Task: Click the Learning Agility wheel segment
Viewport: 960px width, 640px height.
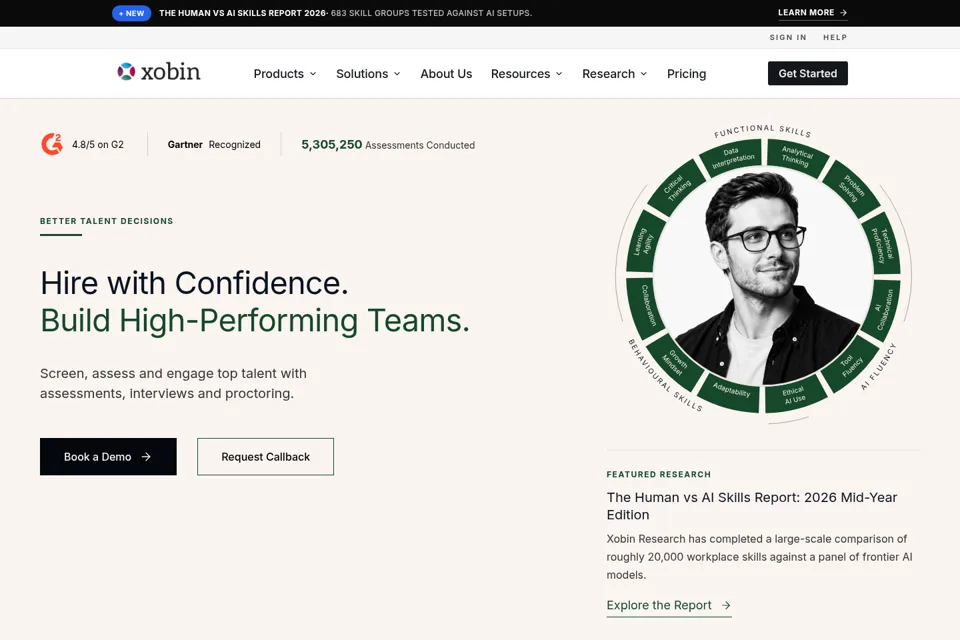Action: 644,243
